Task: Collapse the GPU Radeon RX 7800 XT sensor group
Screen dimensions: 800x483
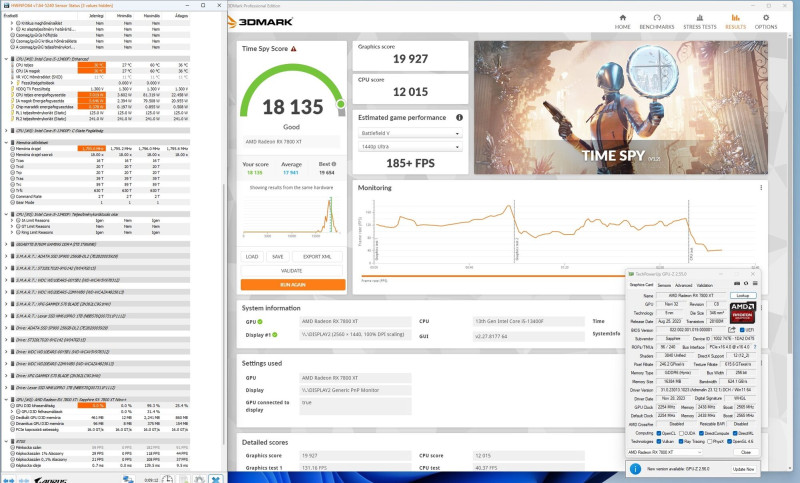Action: point(6,399)
